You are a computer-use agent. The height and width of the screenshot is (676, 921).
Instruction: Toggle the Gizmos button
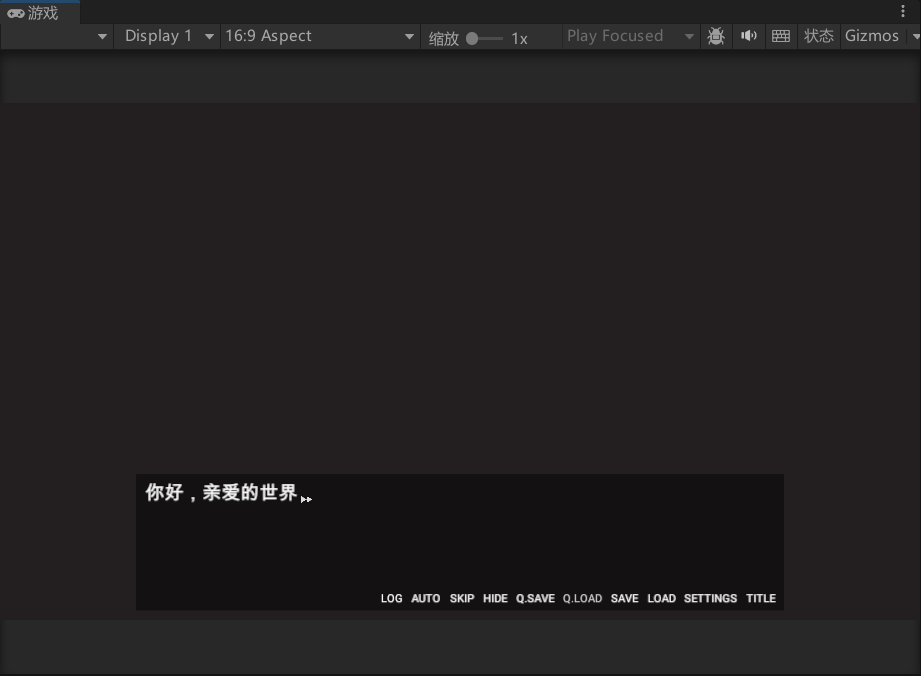pos(872,36)
